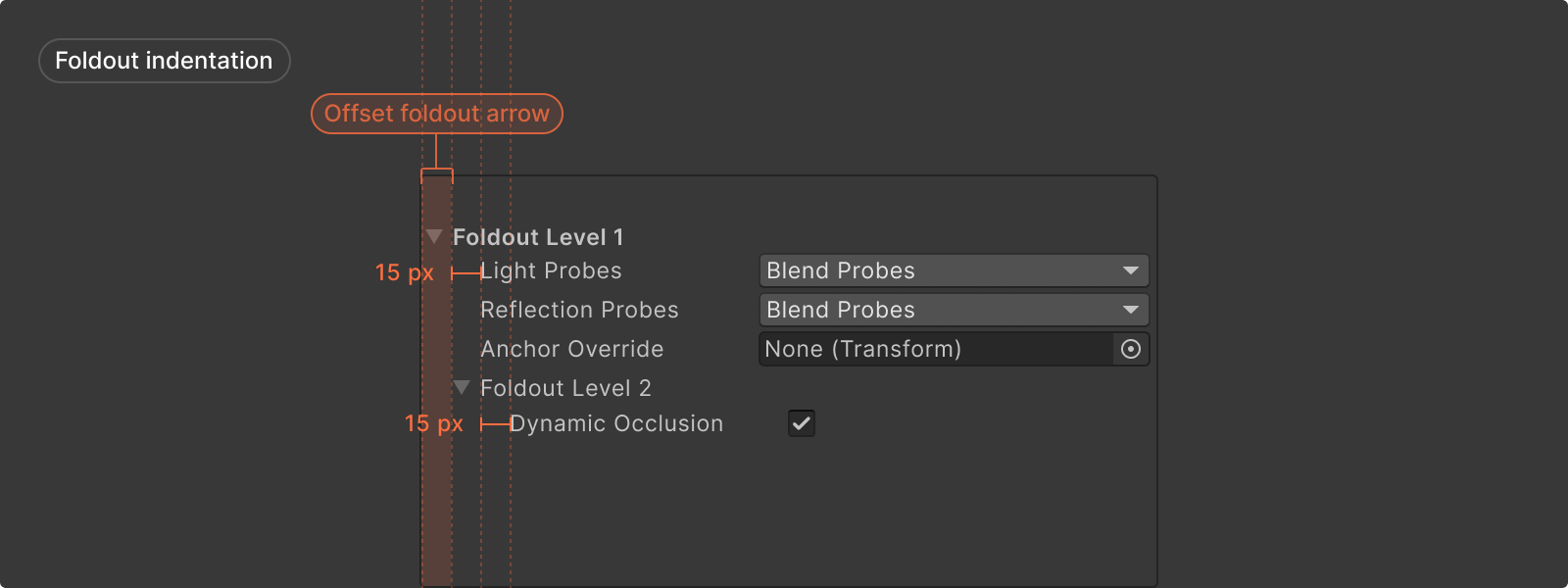Screen dimensions: 1568x588
Task: Open the Light Probes dropdown arrow
Action: coord(1131,270)
